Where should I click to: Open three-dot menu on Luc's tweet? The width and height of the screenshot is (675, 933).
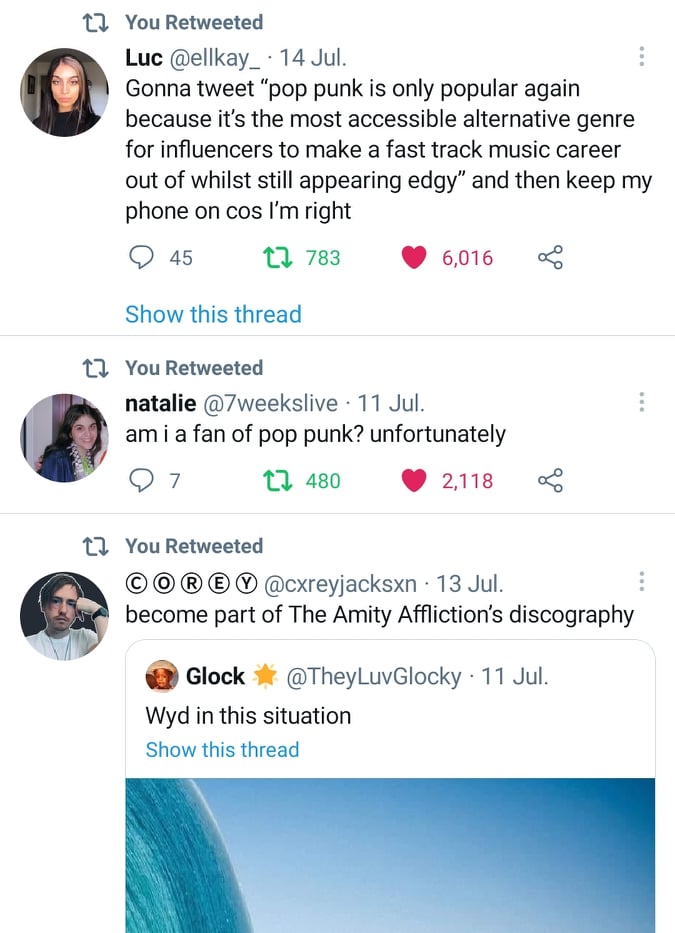641,57
